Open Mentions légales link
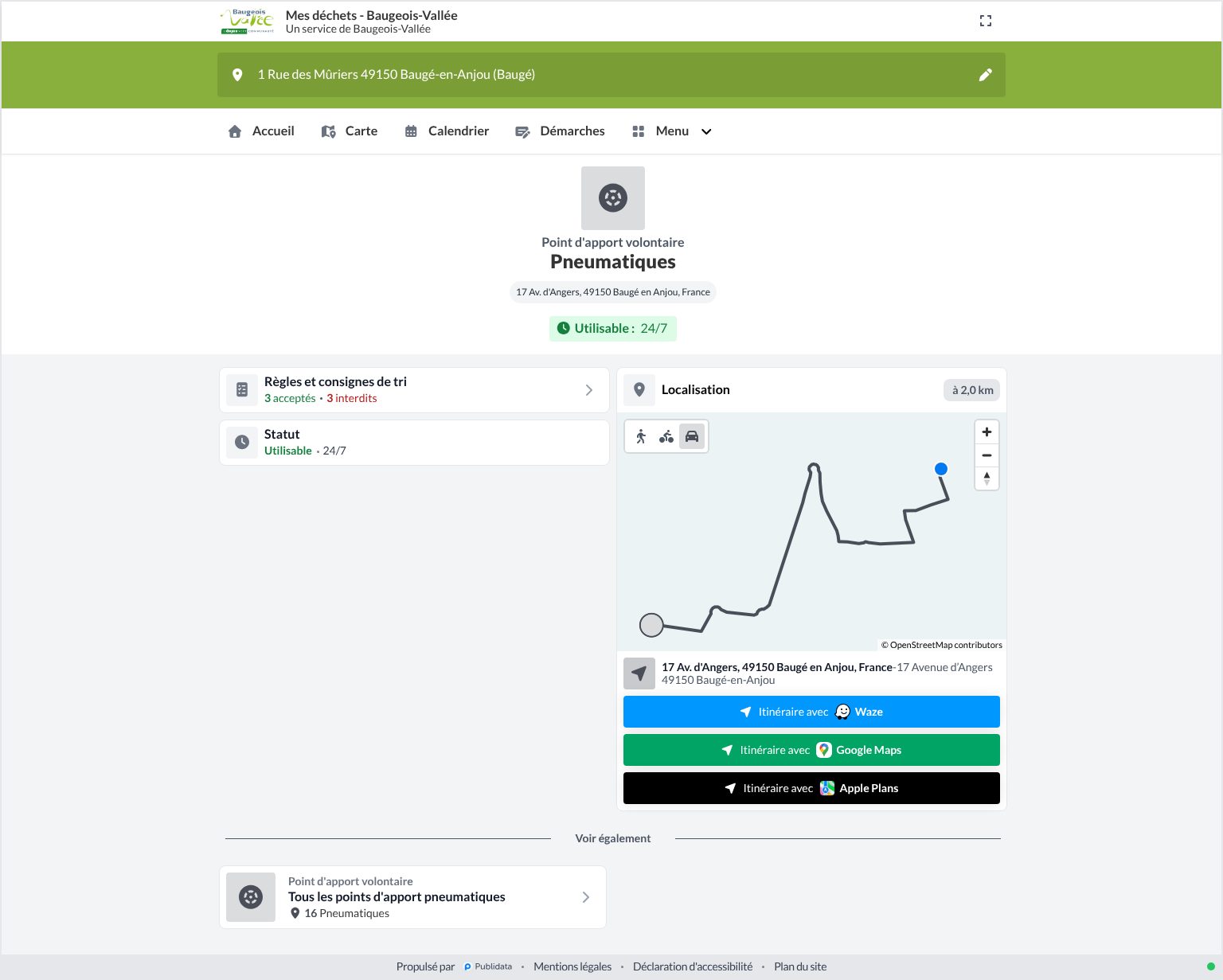The height and width of the screenshot is (980, 1223). [x=572, y=966]
